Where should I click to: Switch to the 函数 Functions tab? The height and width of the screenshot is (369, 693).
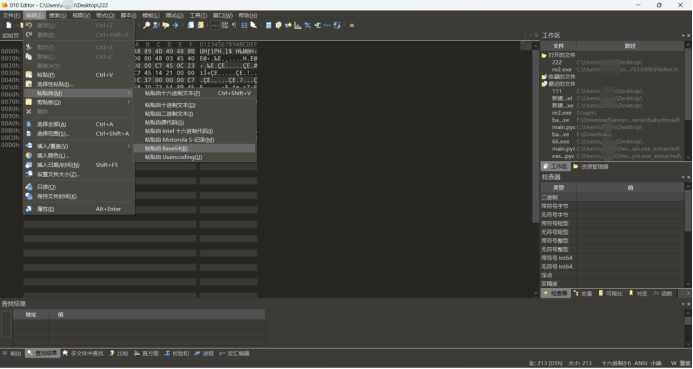click(663, 293)
